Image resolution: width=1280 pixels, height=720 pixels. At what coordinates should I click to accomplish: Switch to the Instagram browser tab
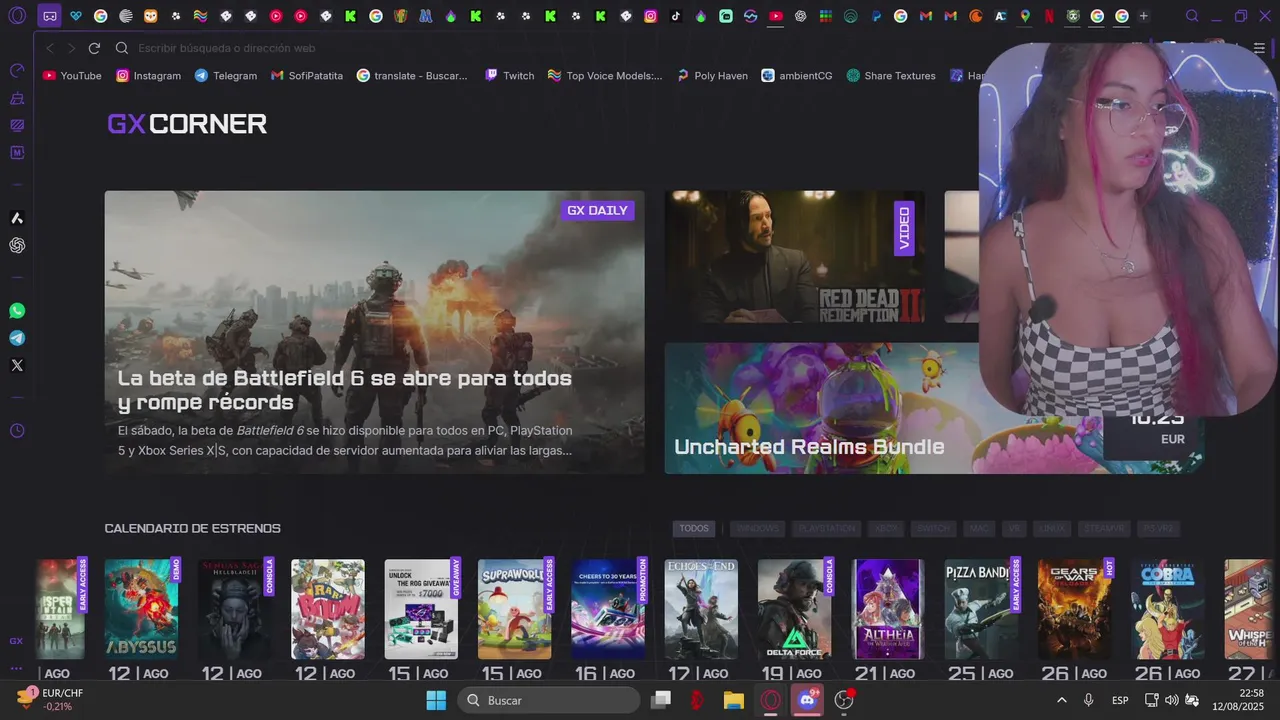651,16
